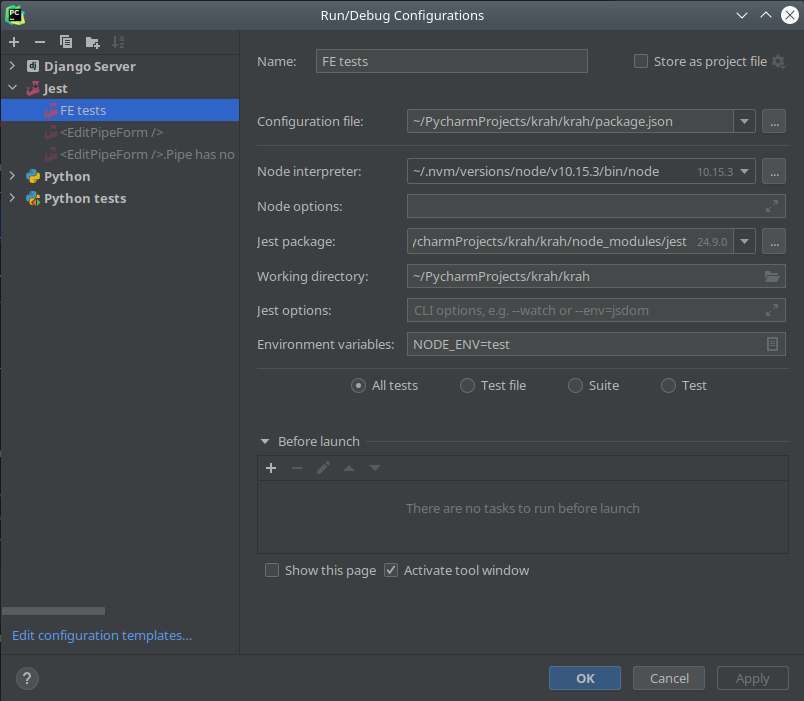Uncheck Activate tool window
The width and height of the screenshot is (804, 701).
[391, 570]
